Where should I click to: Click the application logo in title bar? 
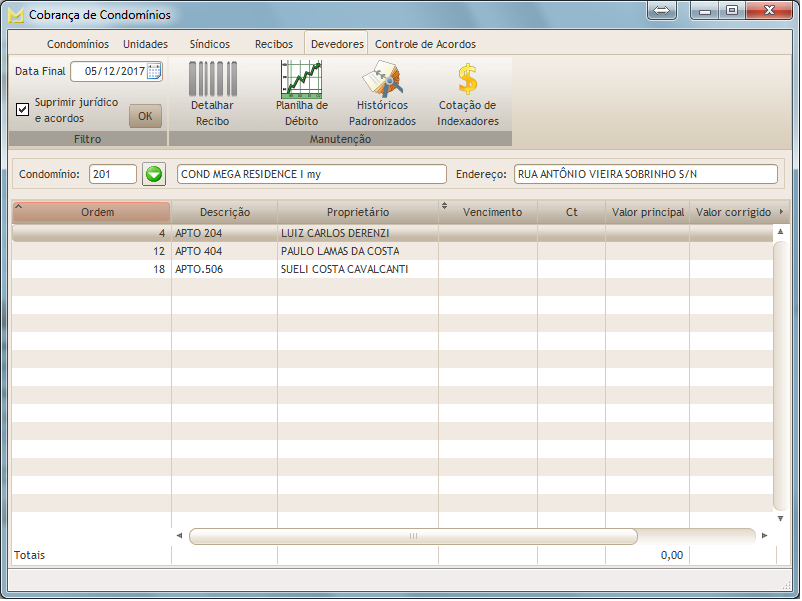pyautogui.click(x=15, y=15)
